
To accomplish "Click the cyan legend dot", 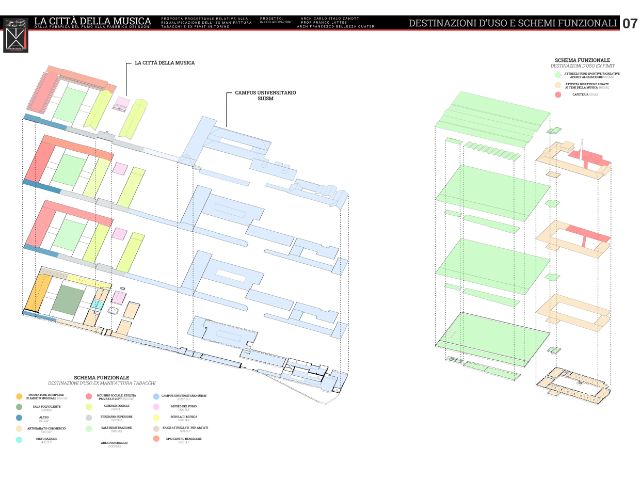I will pyautogui.click(x=19, y=440).
